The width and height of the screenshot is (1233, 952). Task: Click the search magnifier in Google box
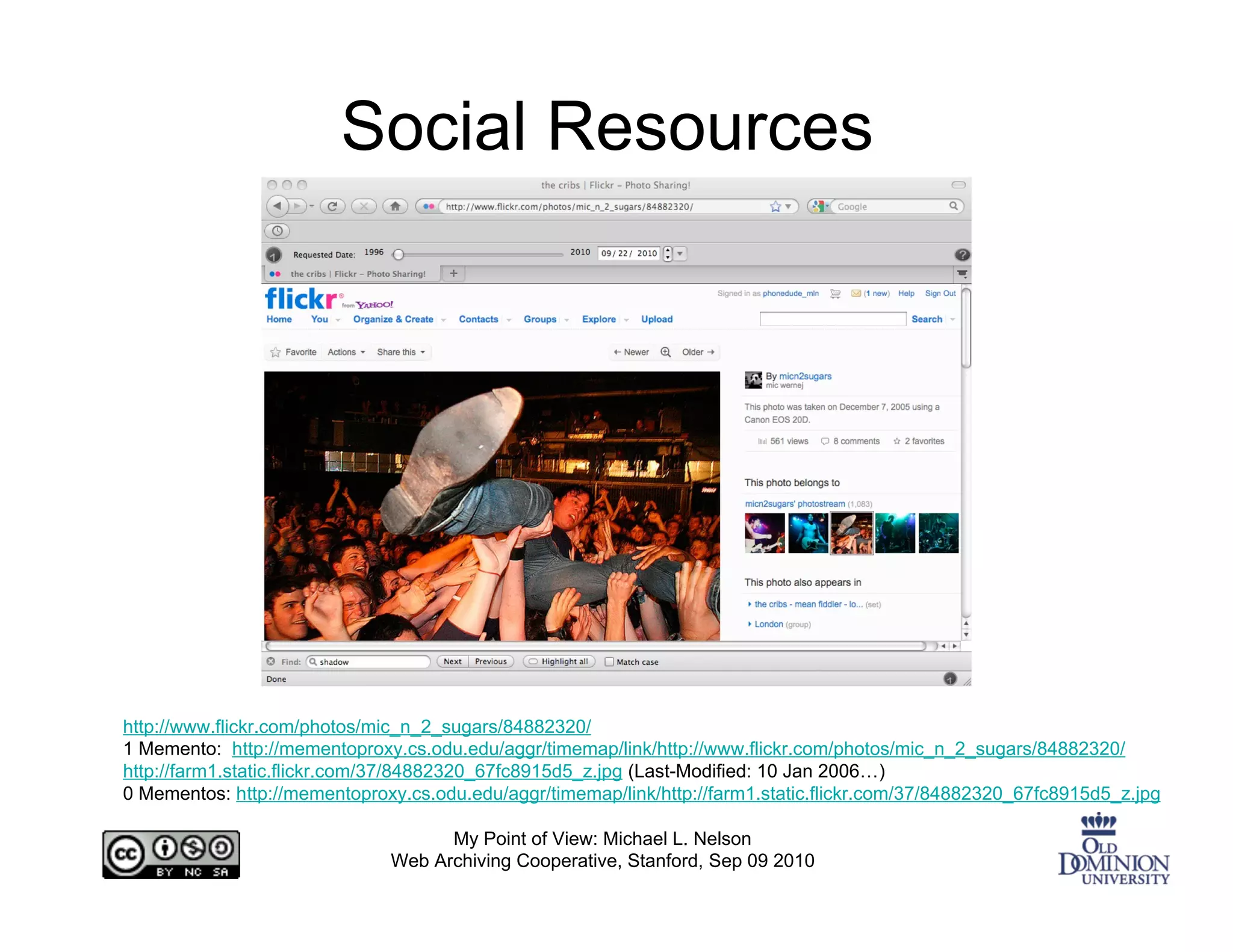(954, 206)
